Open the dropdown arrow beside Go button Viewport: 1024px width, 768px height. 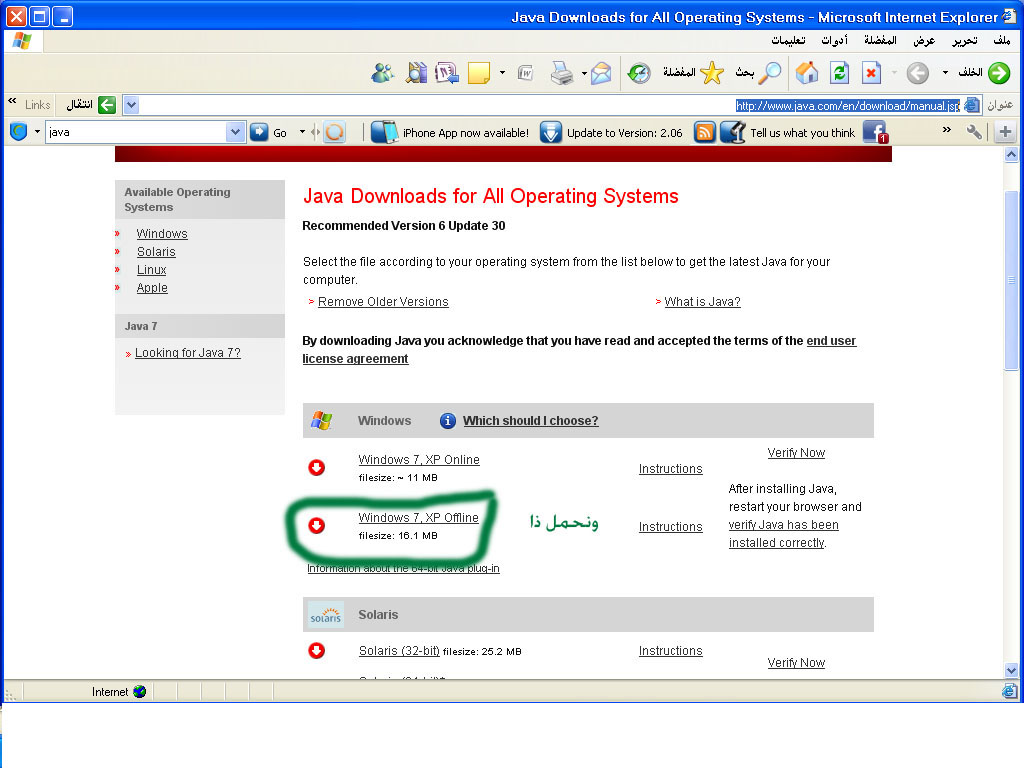(302, 132)
